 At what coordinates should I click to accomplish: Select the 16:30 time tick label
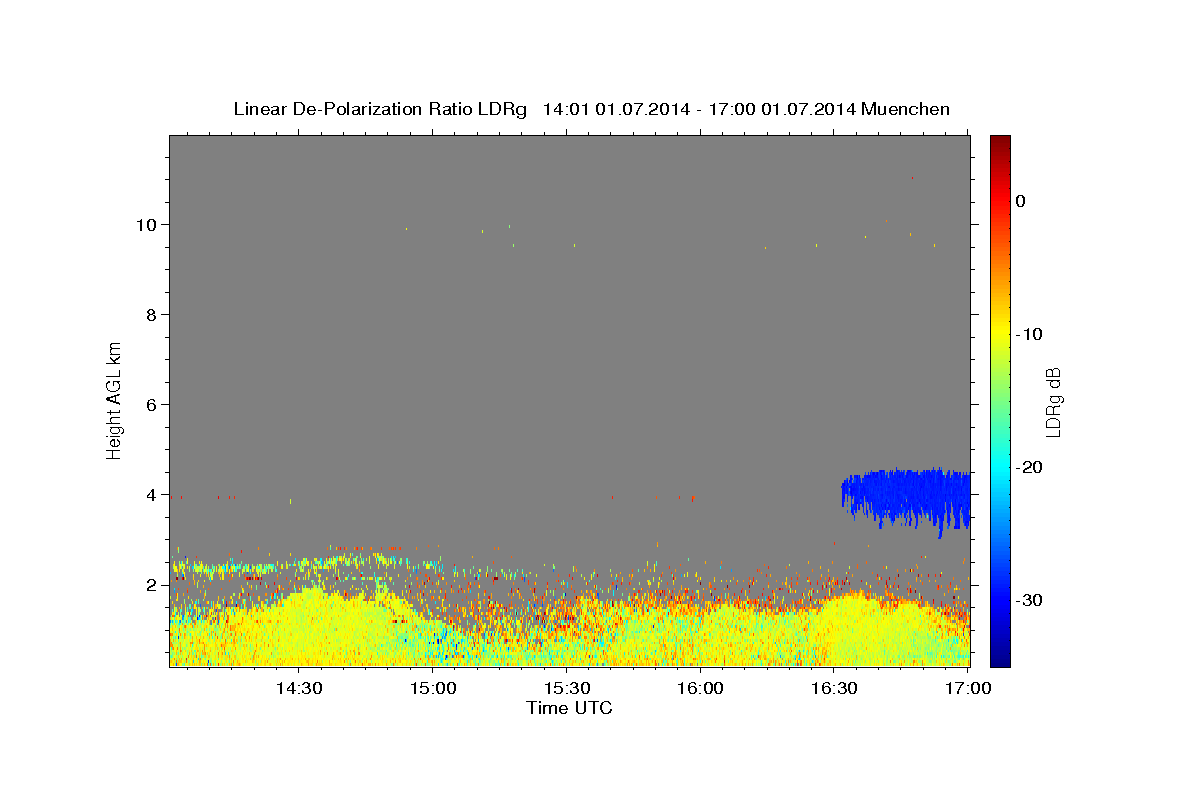coord(835,689)
